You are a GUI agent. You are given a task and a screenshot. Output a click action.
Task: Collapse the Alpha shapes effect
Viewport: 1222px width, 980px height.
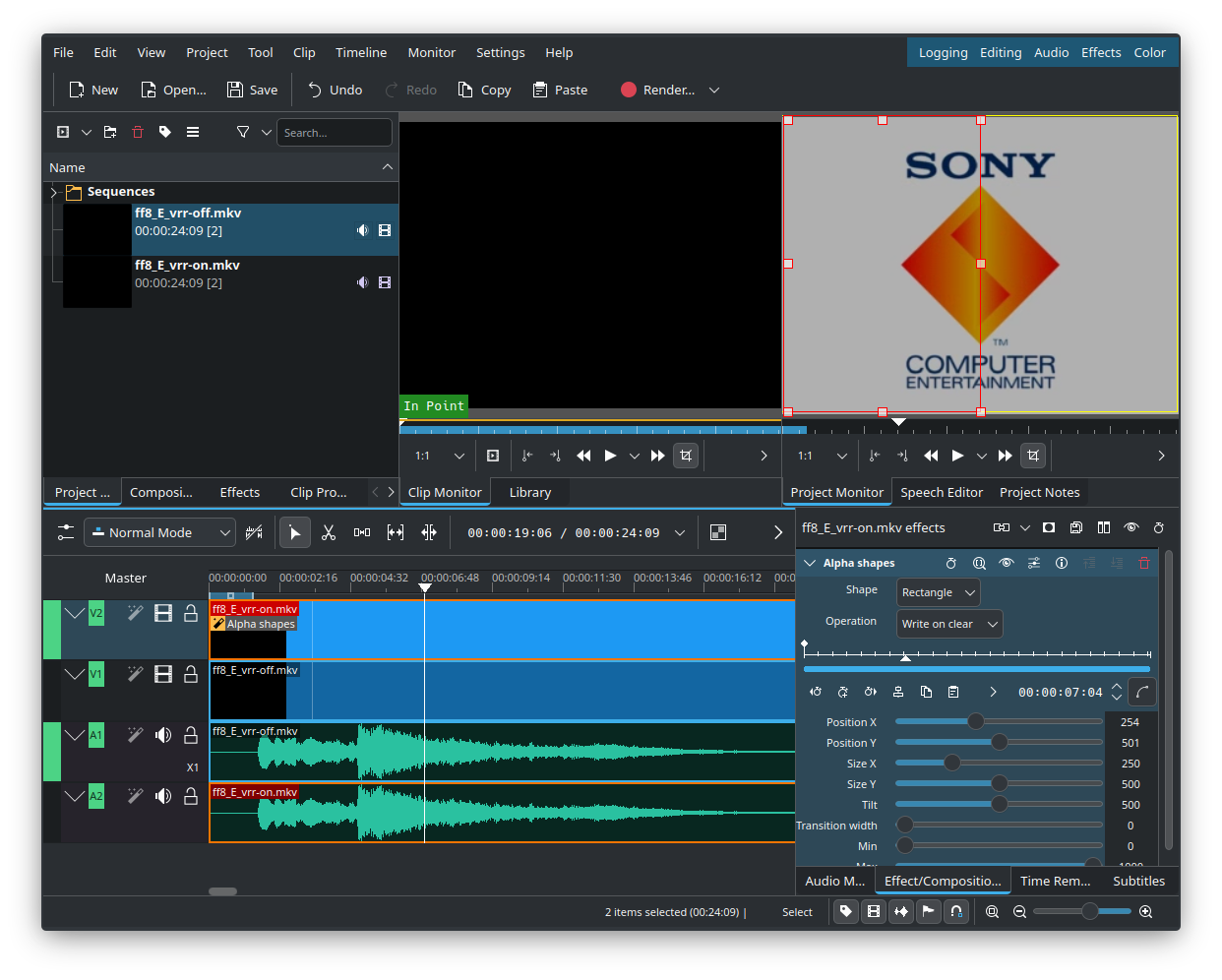pos(811,563)
